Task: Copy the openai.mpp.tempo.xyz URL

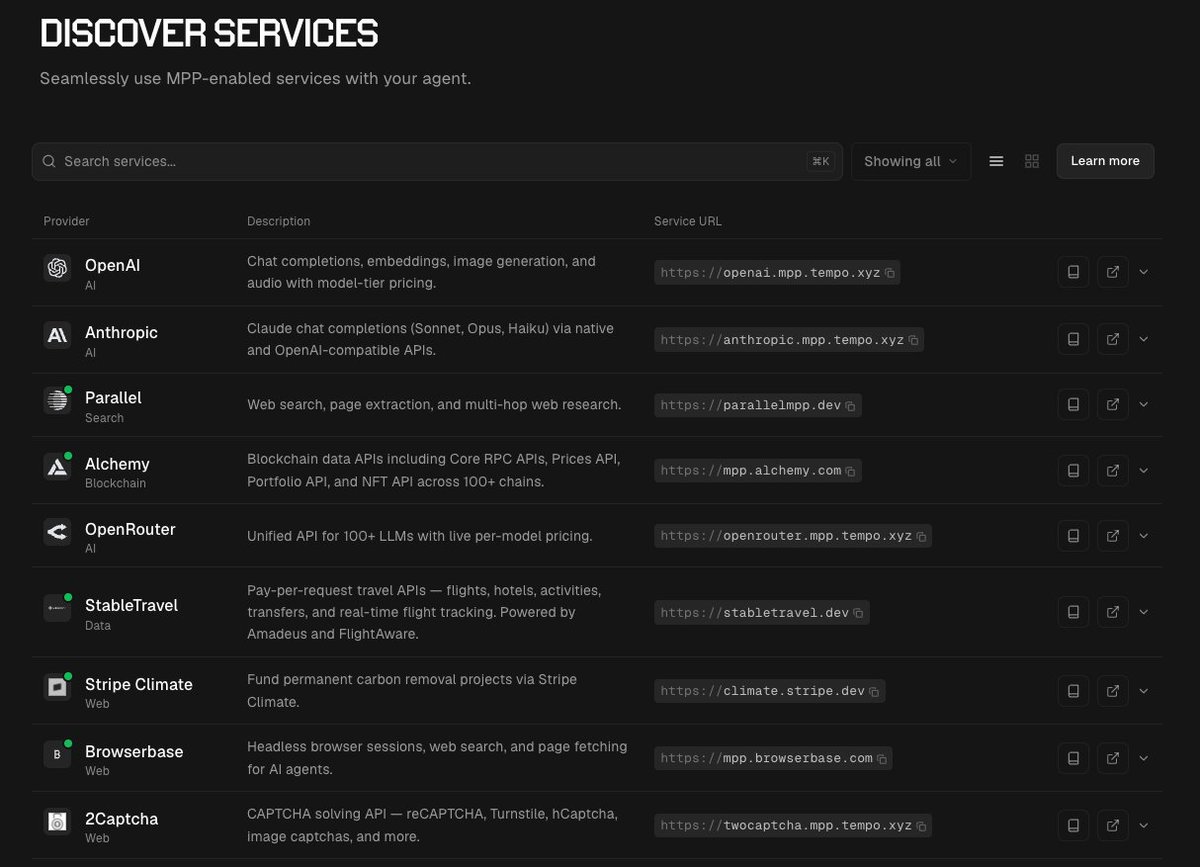Action: pyautogui.click(x=890, y=272)
